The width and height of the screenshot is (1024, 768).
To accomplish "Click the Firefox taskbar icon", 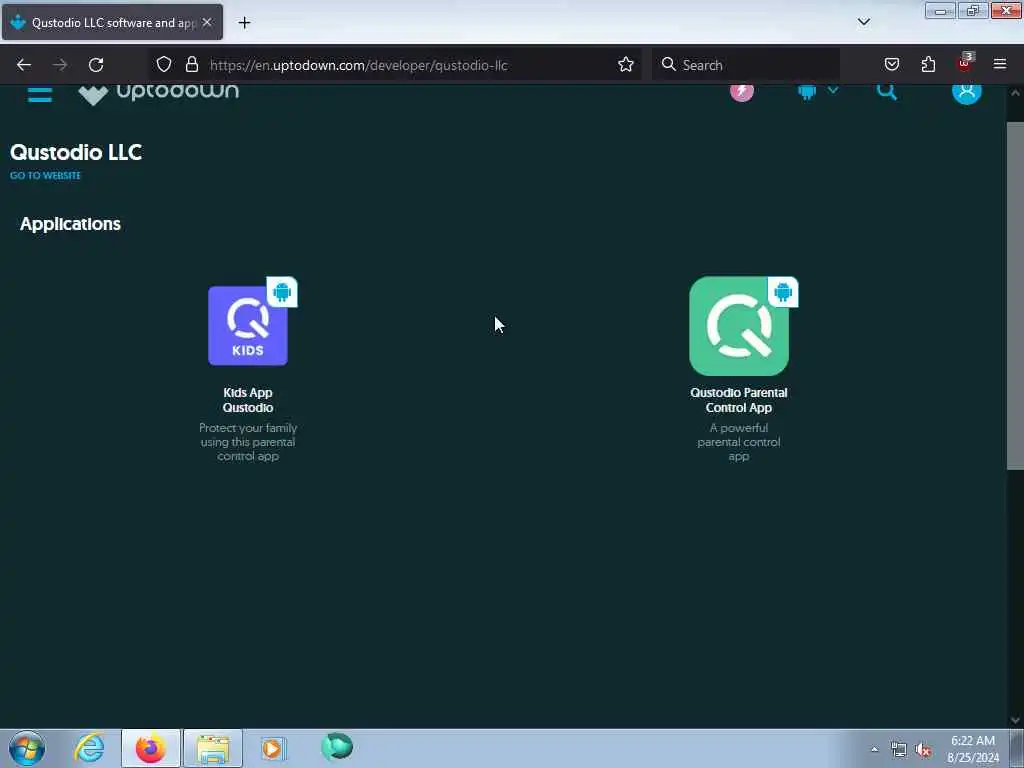I will pos(150,748).
